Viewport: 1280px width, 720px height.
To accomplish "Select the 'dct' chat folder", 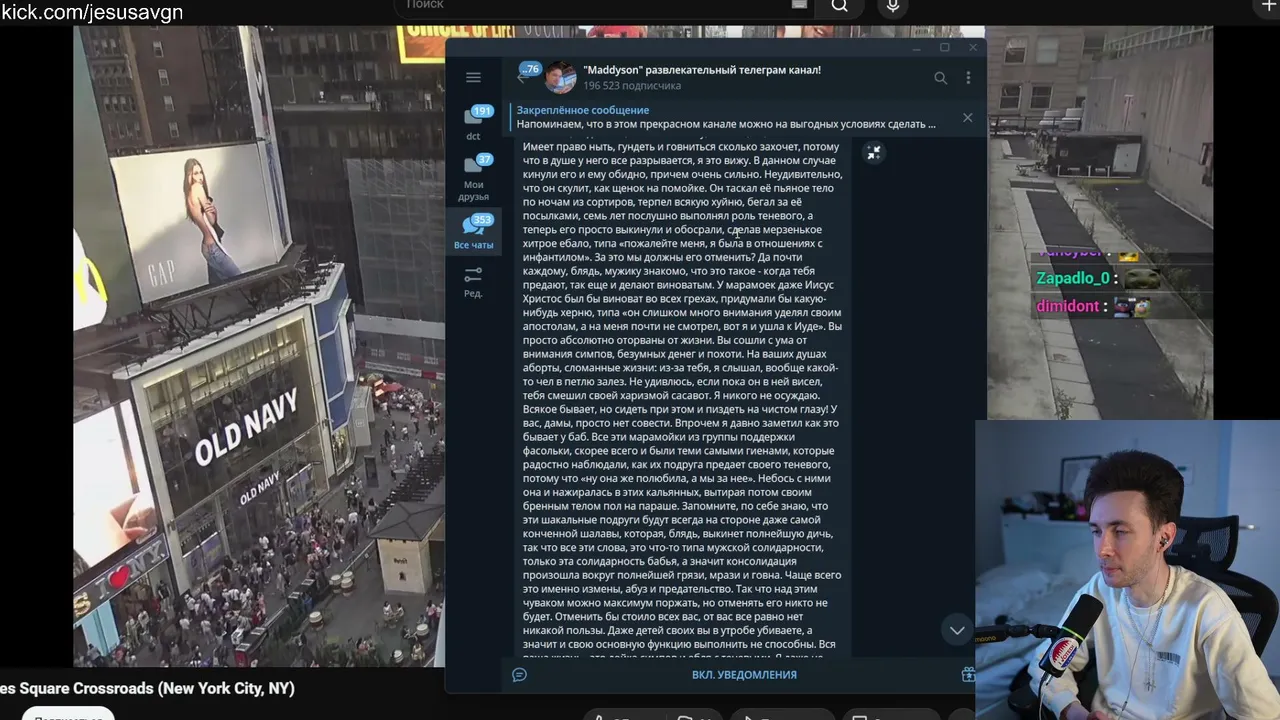I will pyautogui.click(x=473, y=122).
